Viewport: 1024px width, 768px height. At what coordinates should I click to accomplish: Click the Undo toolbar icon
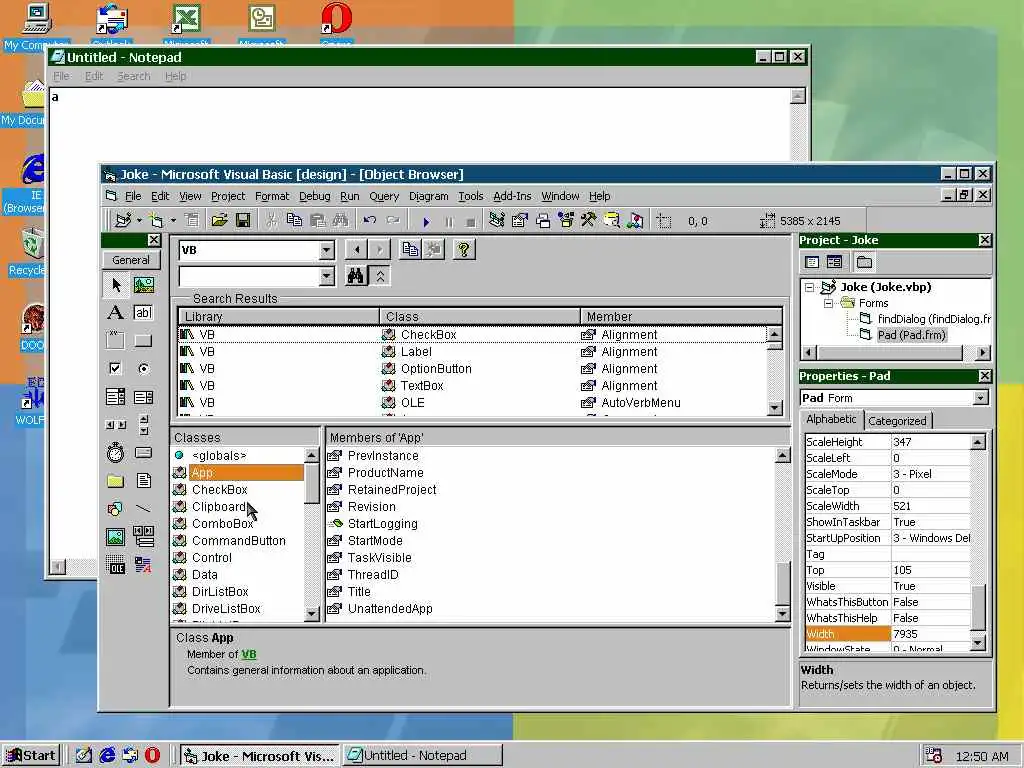370,221
